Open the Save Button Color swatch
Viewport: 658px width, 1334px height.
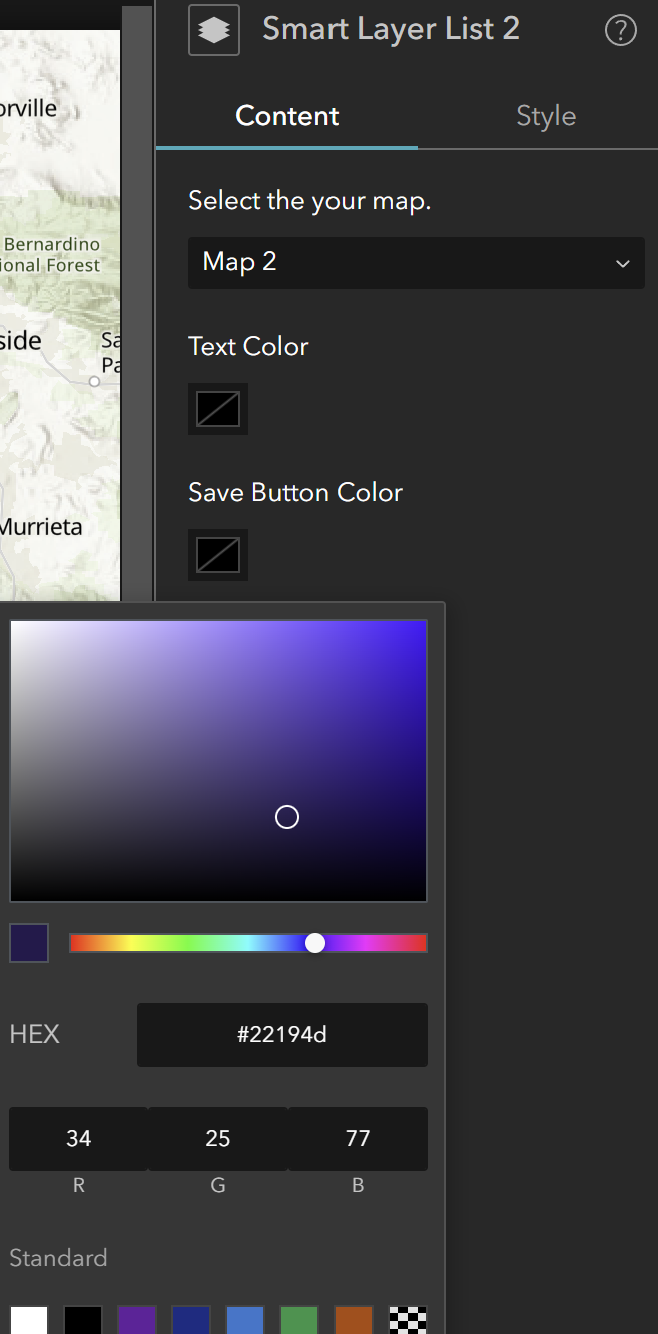(218, 555)
